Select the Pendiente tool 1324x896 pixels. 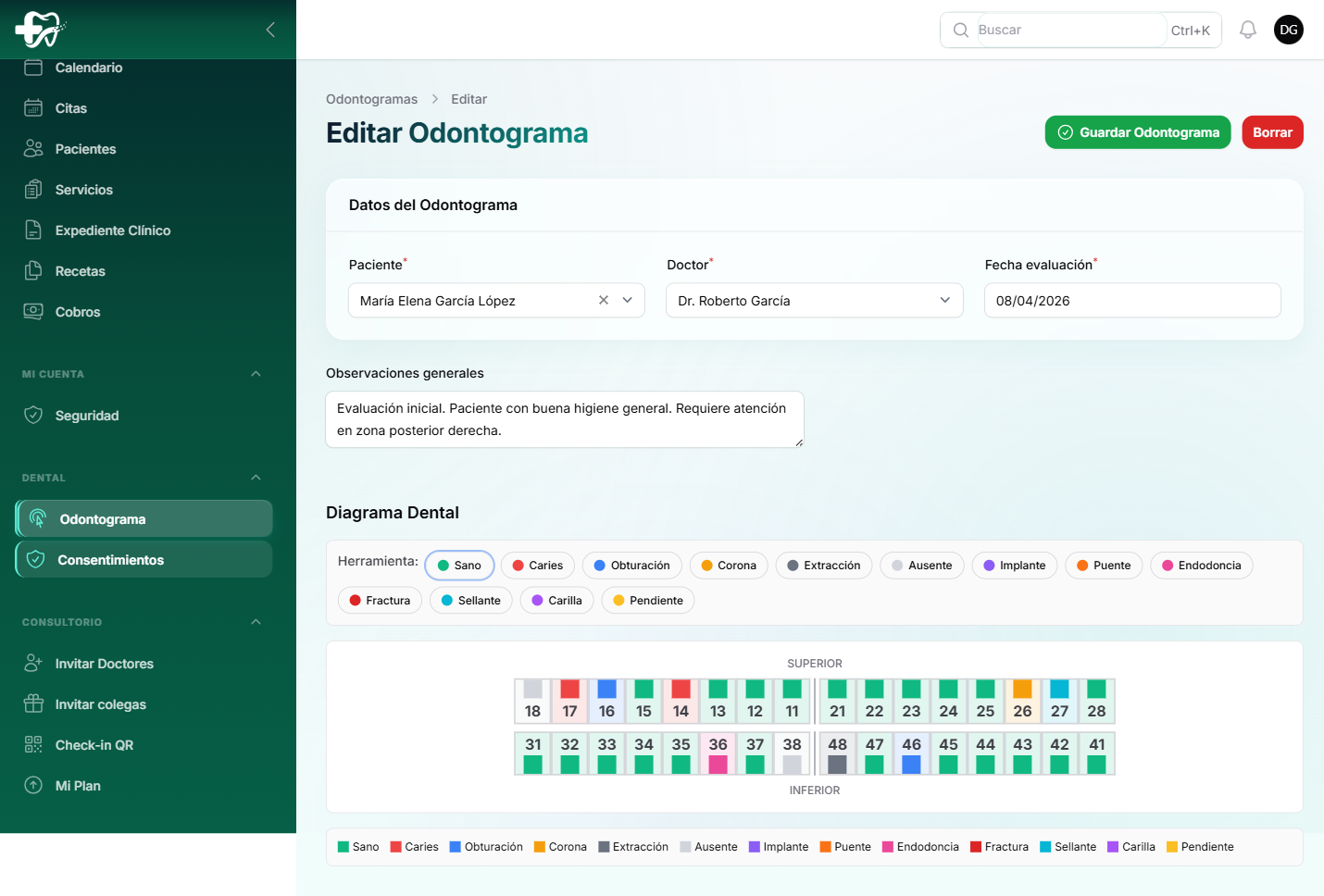click(648, 601)
